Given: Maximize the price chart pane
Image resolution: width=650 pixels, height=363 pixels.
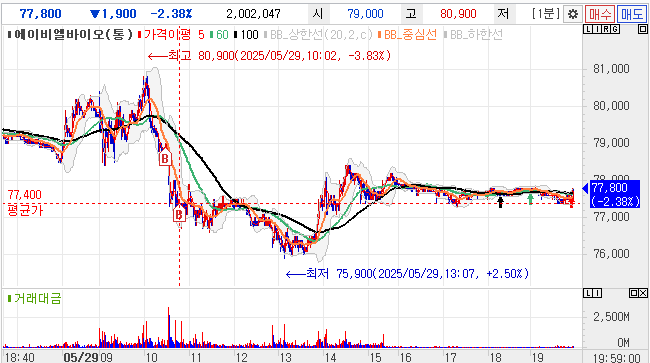Looking at the screenshot, I should [643, 29].
